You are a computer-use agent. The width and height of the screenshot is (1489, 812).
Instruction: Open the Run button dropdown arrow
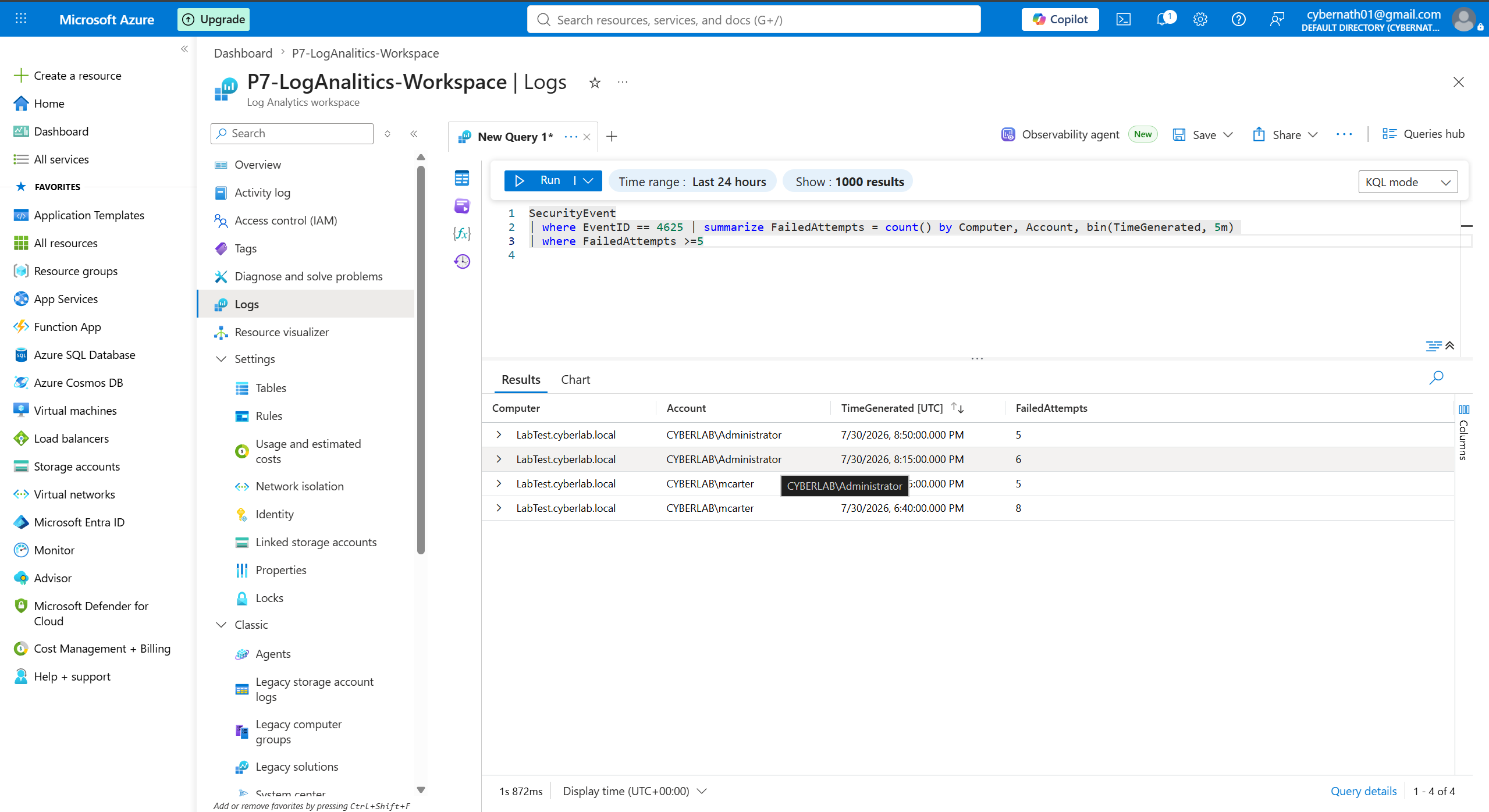pyautogui.click(x=588, y=181)
